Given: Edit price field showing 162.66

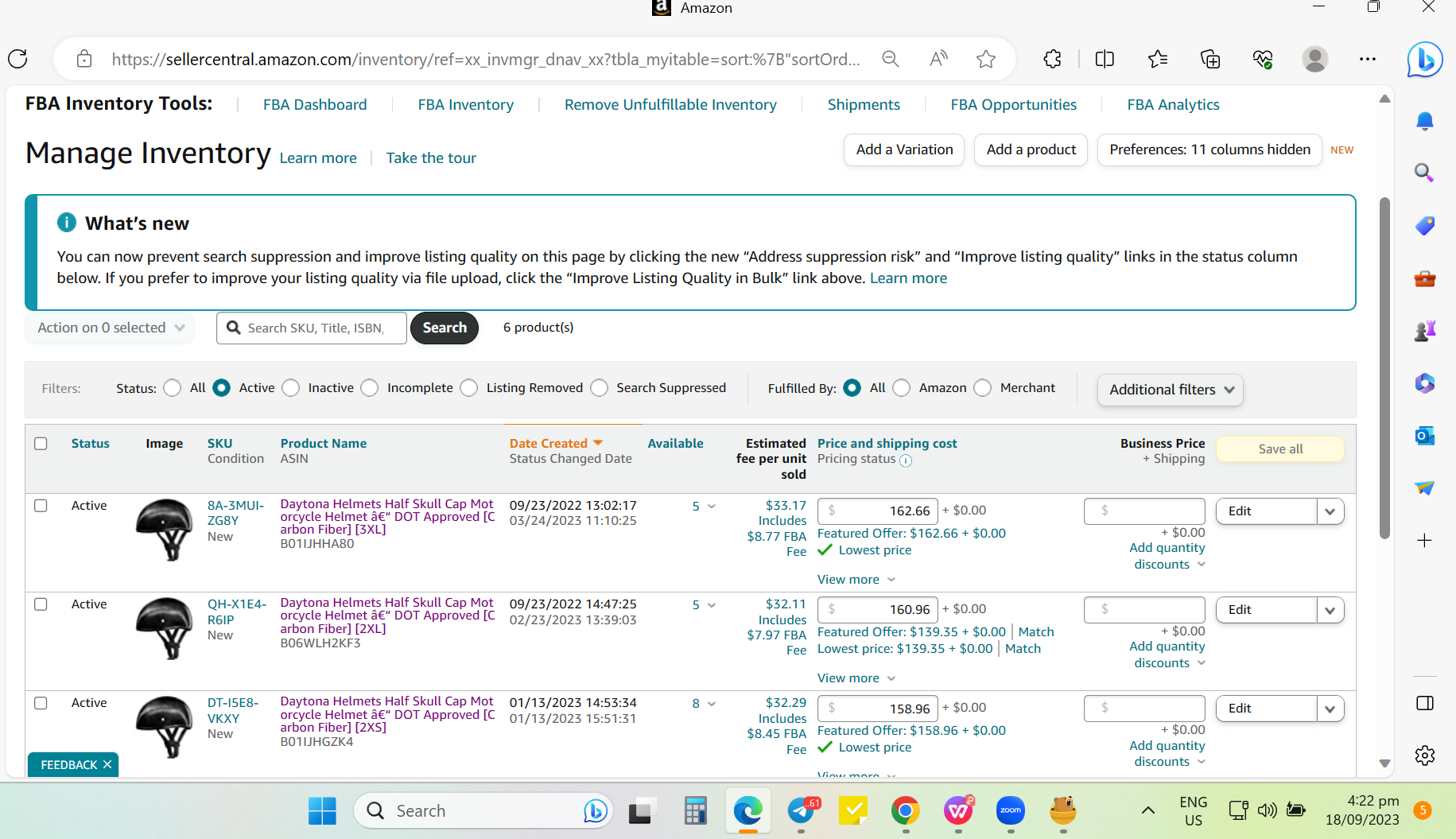Looking at the screenshot, I should (x=878, y=511).
